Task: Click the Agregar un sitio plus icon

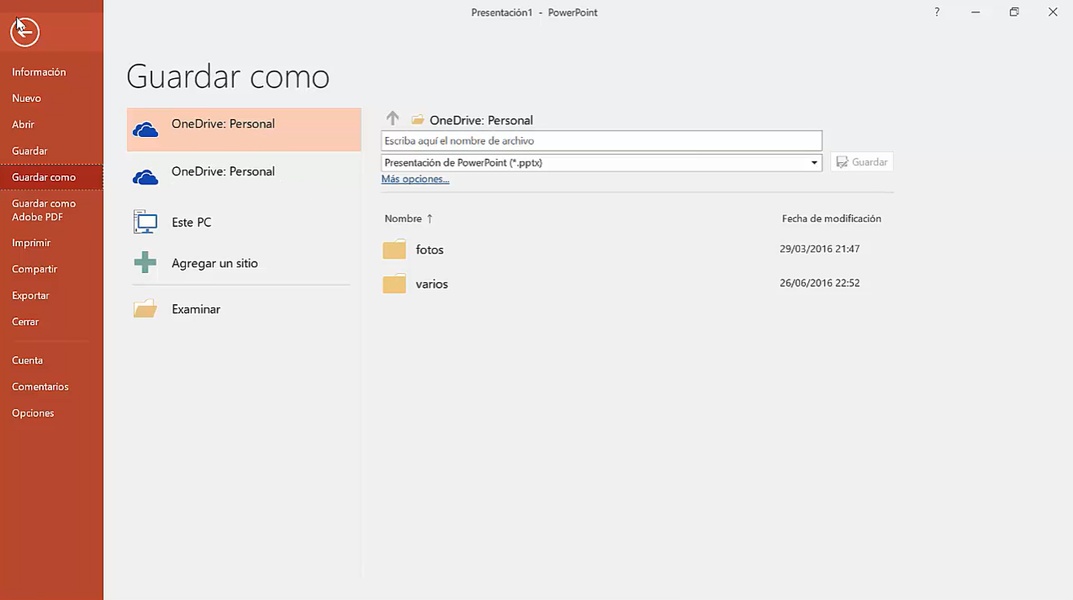Action: click(x=143, y=262)
